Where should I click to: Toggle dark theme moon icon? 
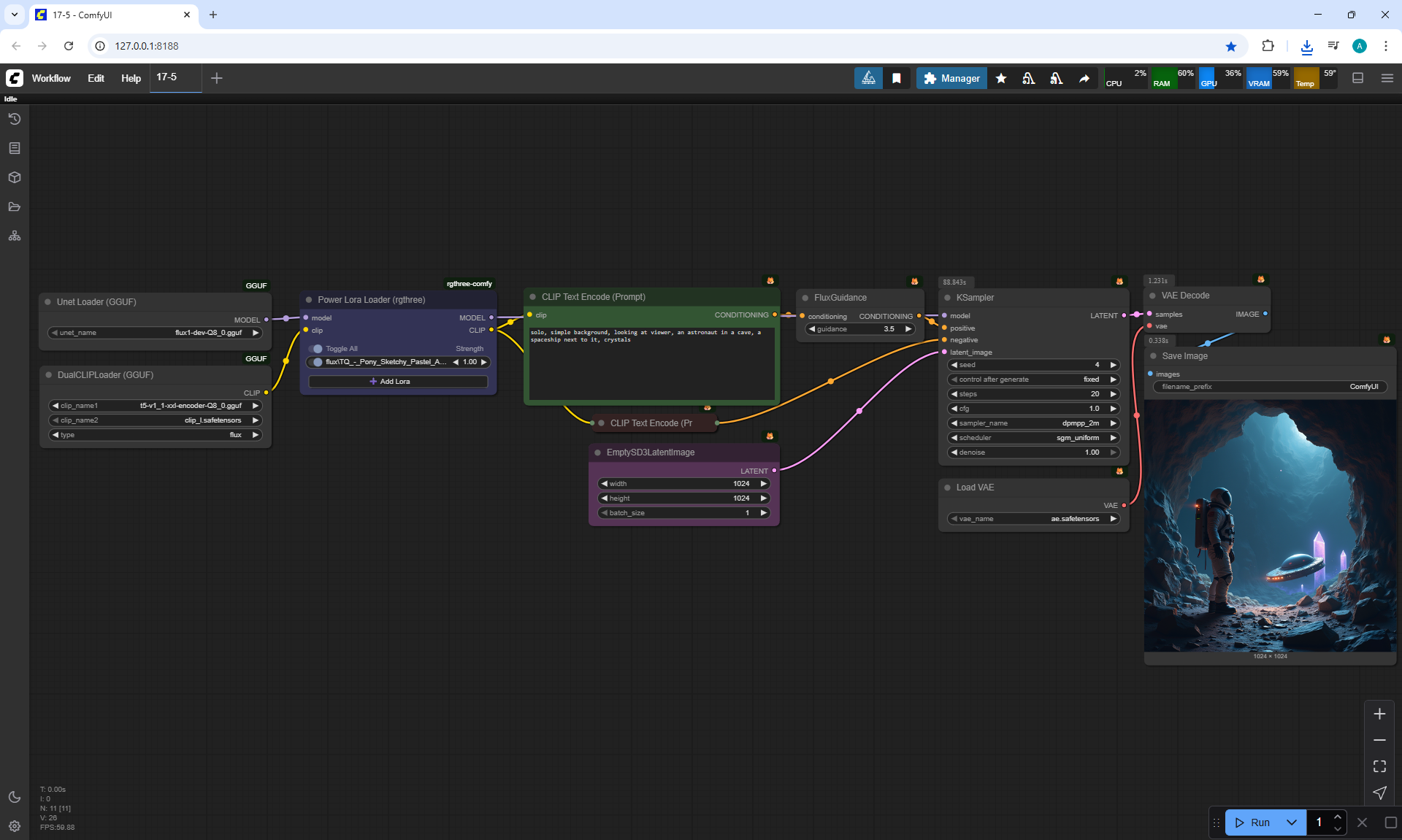click(x=15, y=797)
